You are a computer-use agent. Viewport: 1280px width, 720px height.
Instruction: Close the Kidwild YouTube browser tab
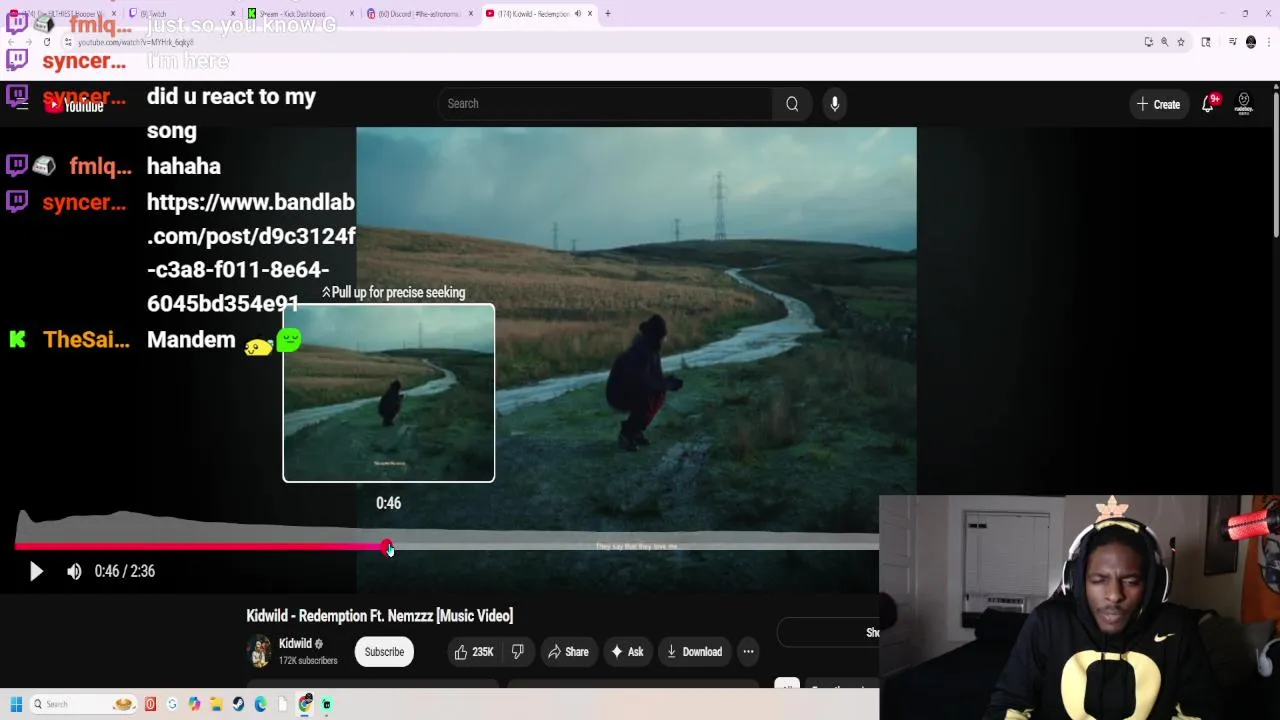click(590, 14)
